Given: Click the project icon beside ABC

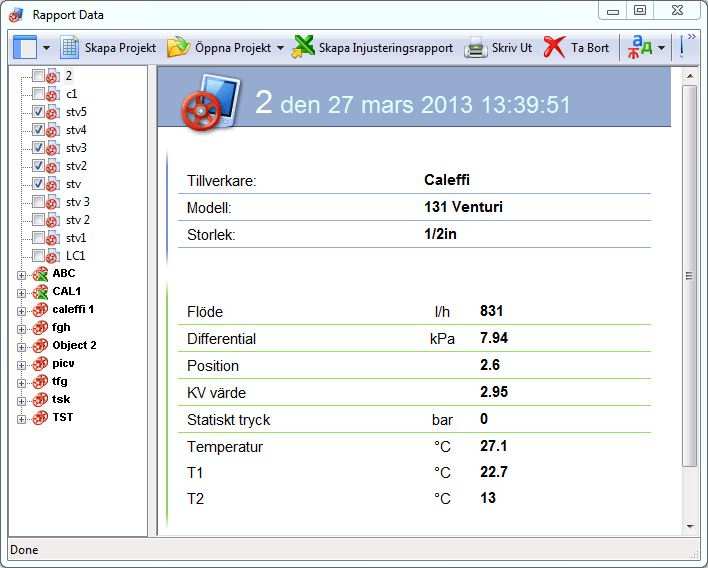Looking at the screenshot, I should click(x=40, y=274).
